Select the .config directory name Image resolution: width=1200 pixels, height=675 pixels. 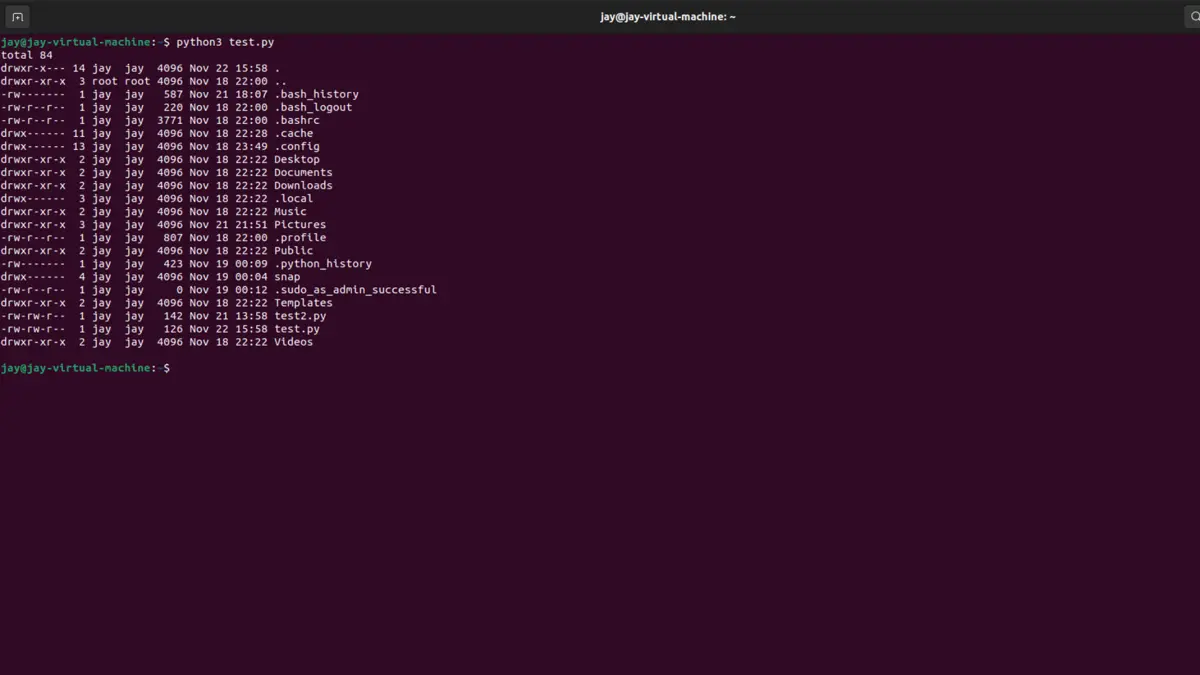pos(297,146)
